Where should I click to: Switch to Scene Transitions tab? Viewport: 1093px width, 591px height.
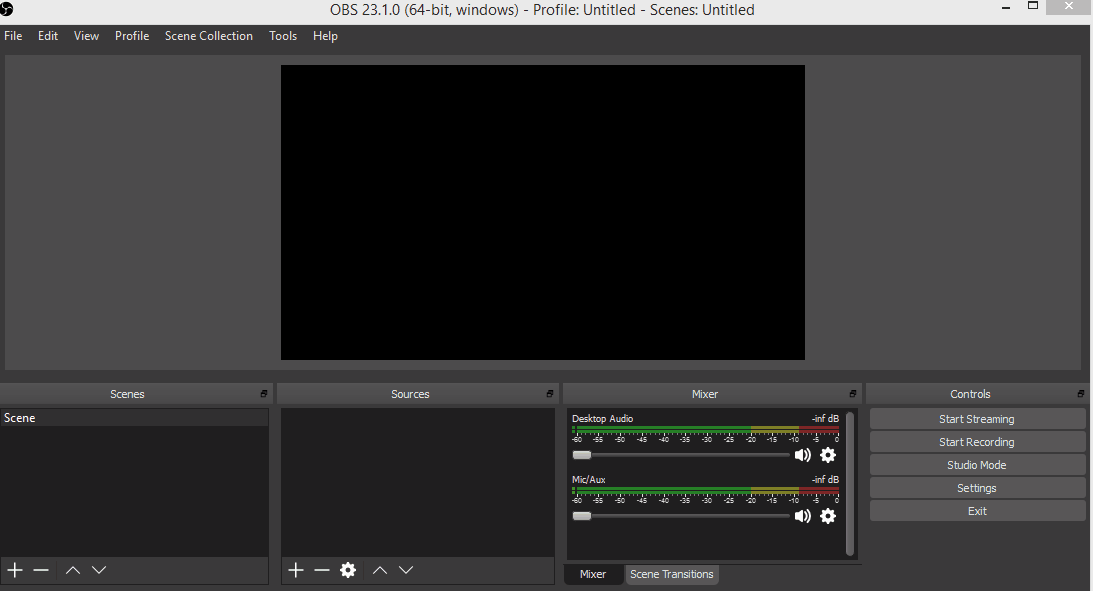pos(671,574)
